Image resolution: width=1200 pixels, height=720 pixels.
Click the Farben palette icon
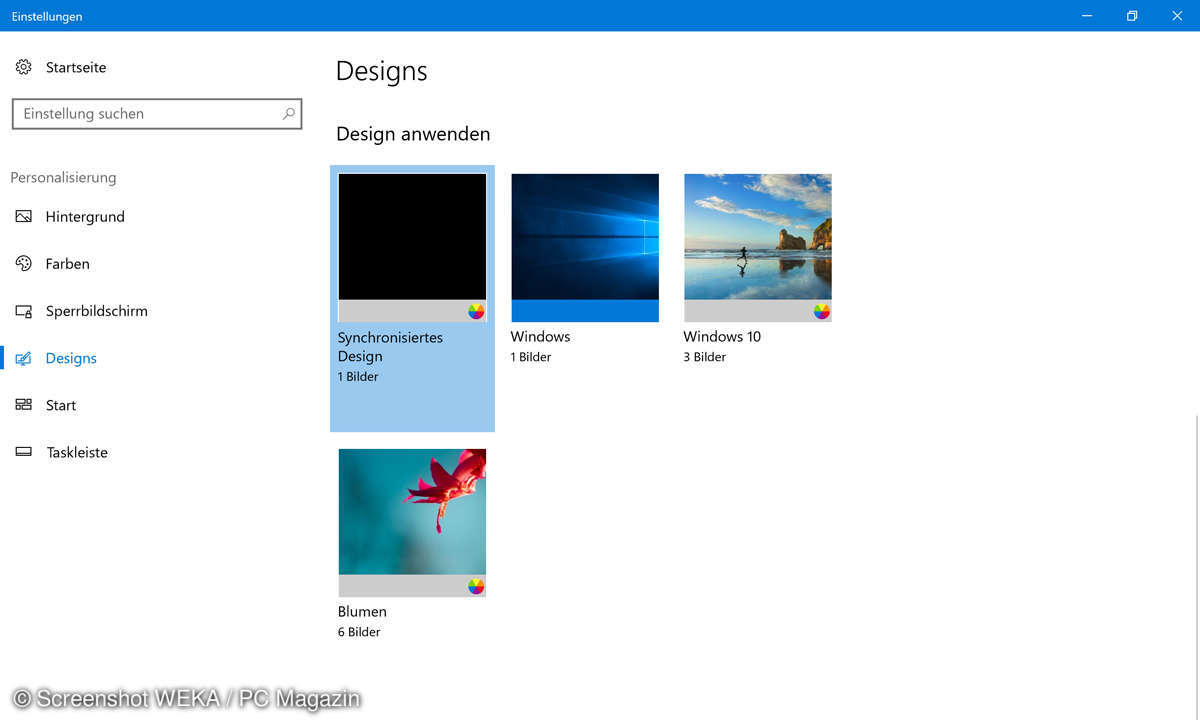pos(24,263)
